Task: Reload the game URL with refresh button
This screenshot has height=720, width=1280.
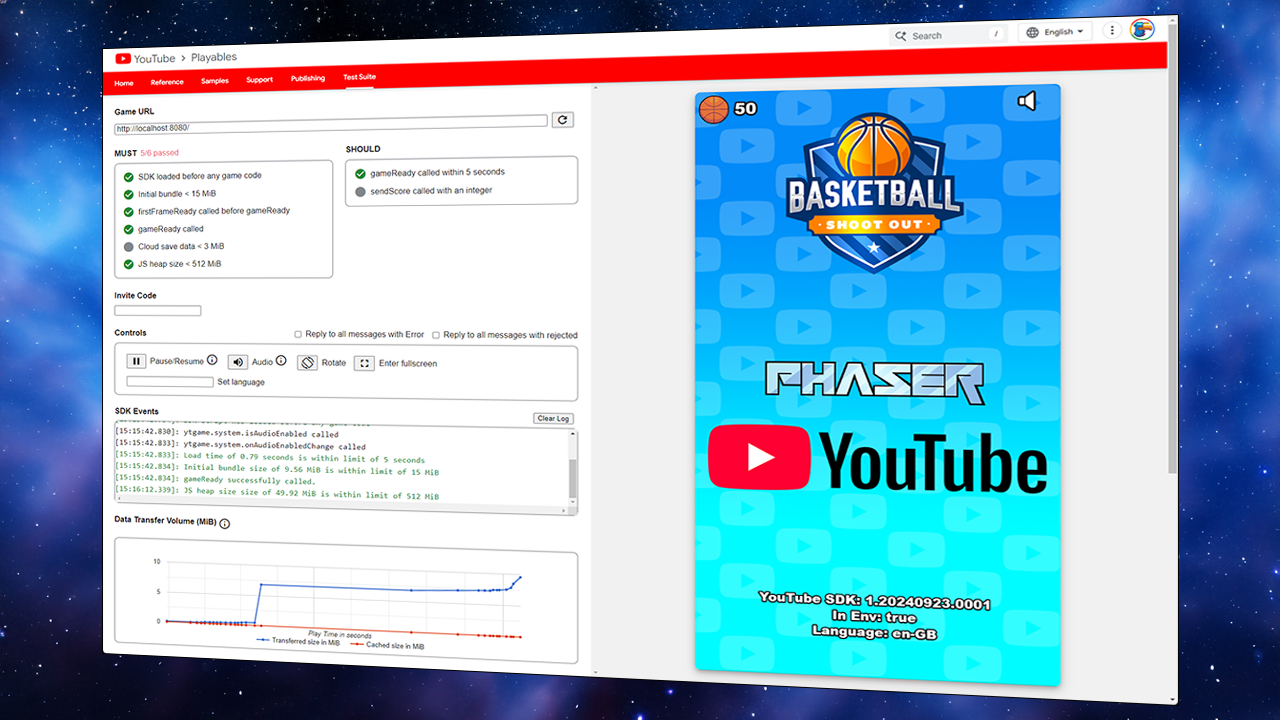Action: click(x=563, y=120)
